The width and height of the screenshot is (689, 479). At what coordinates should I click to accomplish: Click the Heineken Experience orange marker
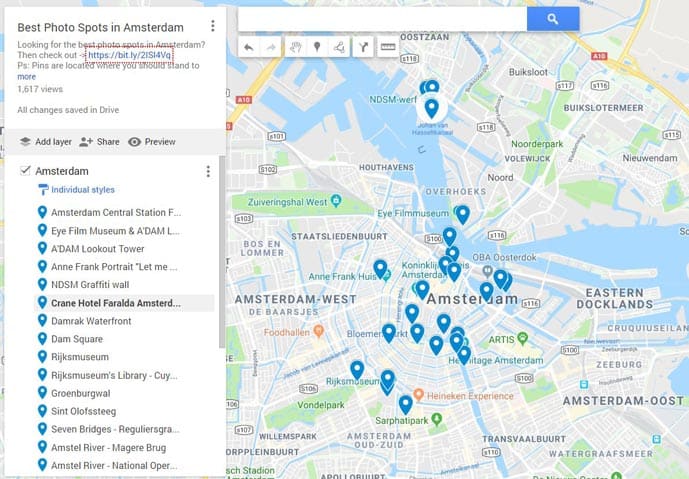pyautogui.click(x=418, y=394)
